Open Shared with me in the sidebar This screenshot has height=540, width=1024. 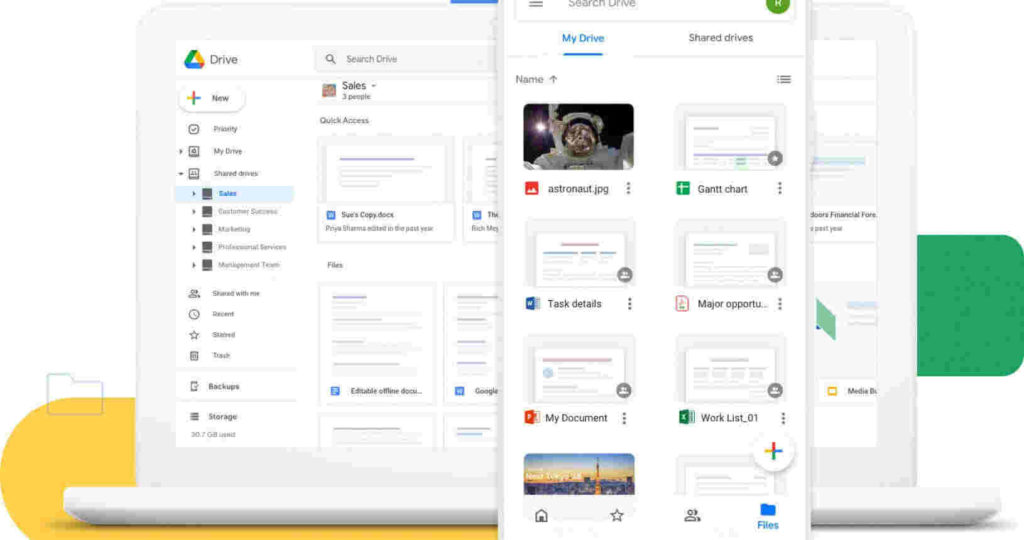[x=236, y=294]
